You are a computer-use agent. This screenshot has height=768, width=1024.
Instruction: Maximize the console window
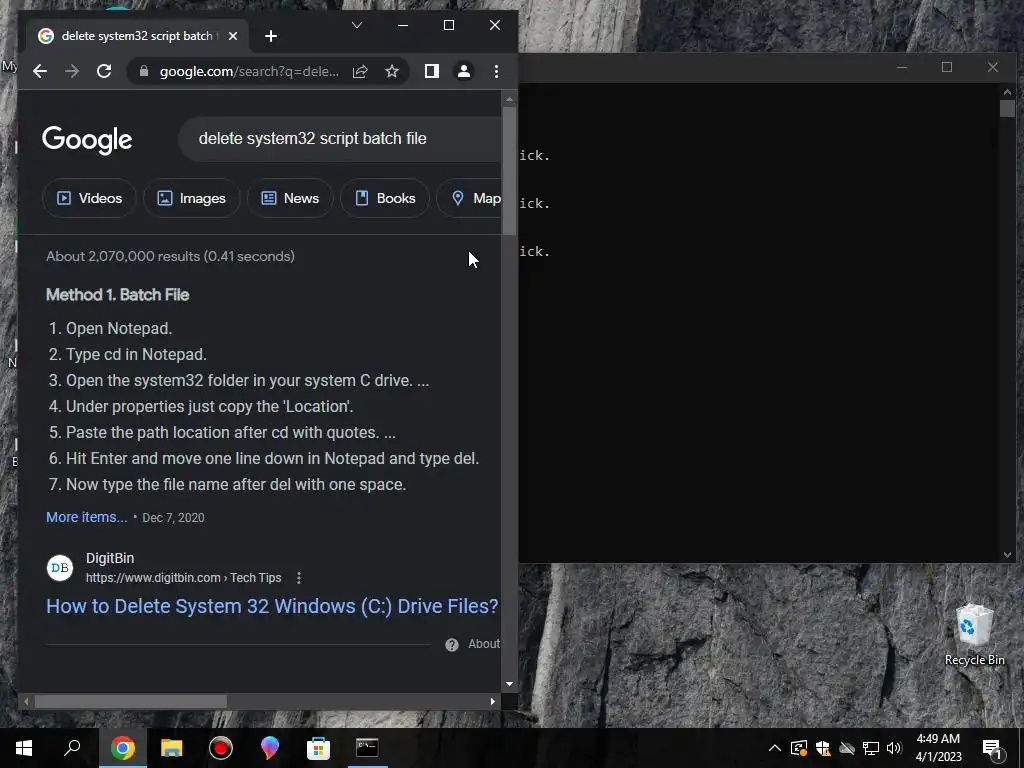tap(947, 67)
